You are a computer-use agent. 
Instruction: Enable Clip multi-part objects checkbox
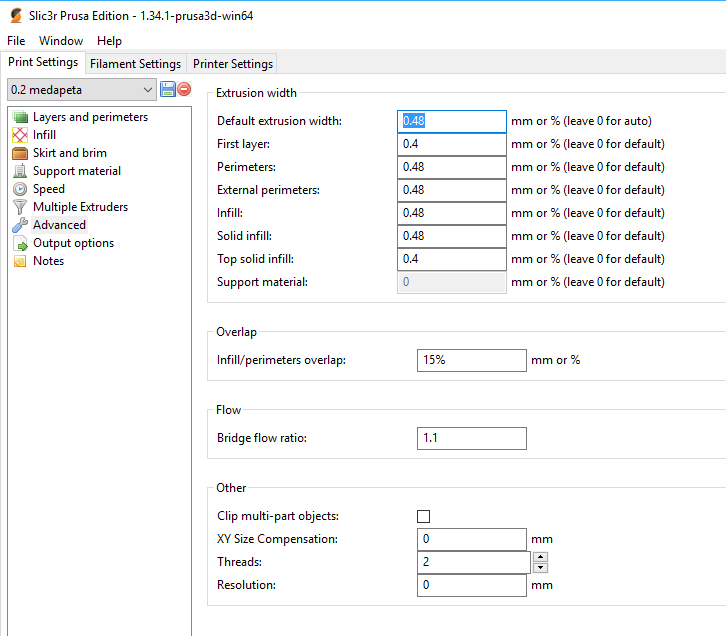423,516
